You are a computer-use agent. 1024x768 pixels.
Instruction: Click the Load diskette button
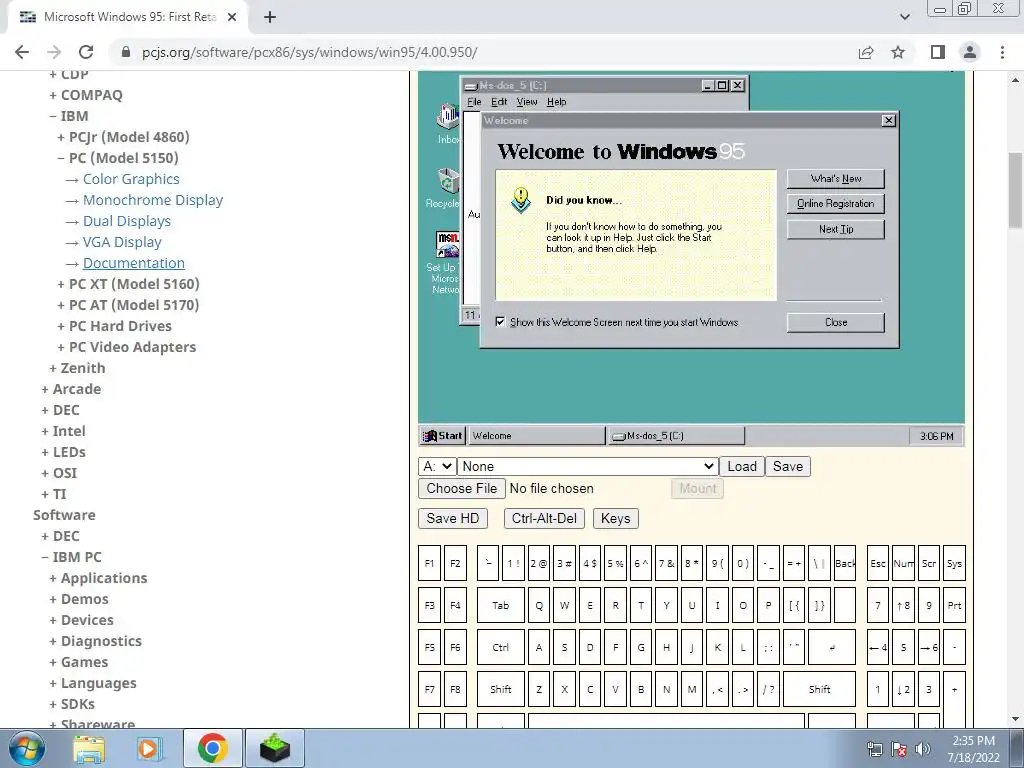tap(742, 466)
